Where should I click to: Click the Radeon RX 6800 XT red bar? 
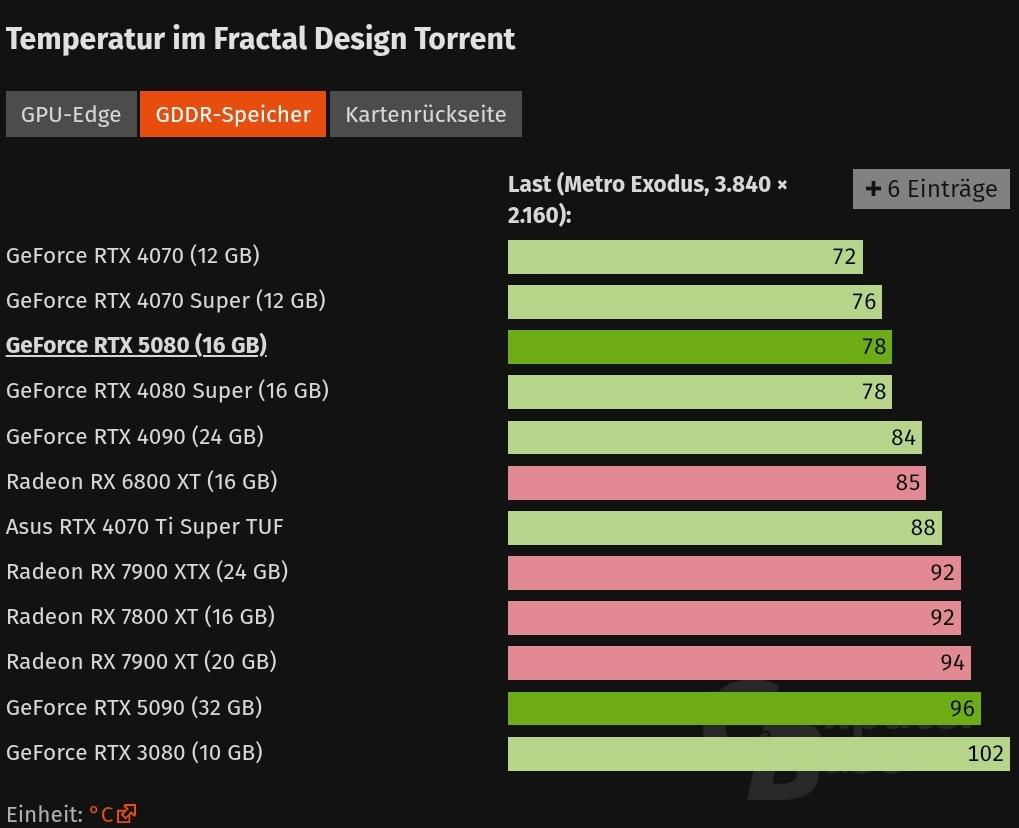click(716, 483)
